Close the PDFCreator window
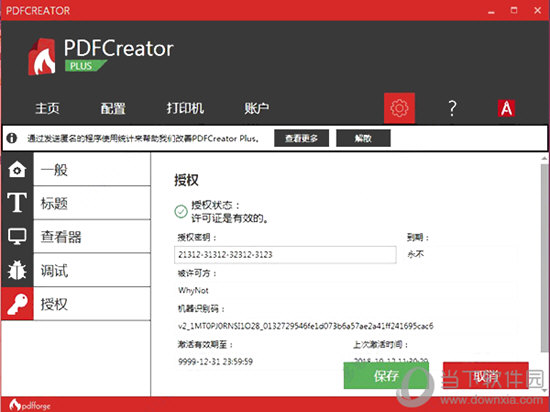 [537, 11]
